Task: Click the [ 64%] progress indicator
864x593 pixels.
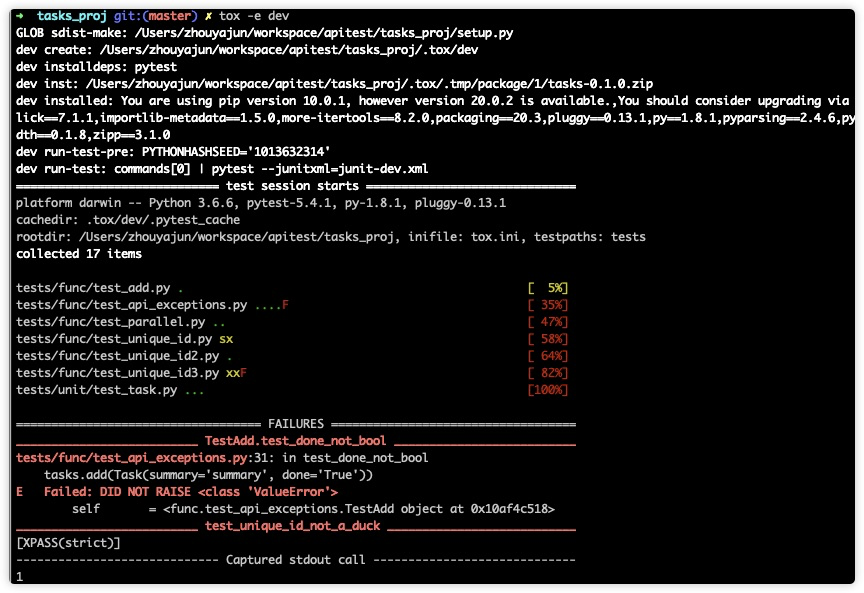Action: [x=548, y=357]
